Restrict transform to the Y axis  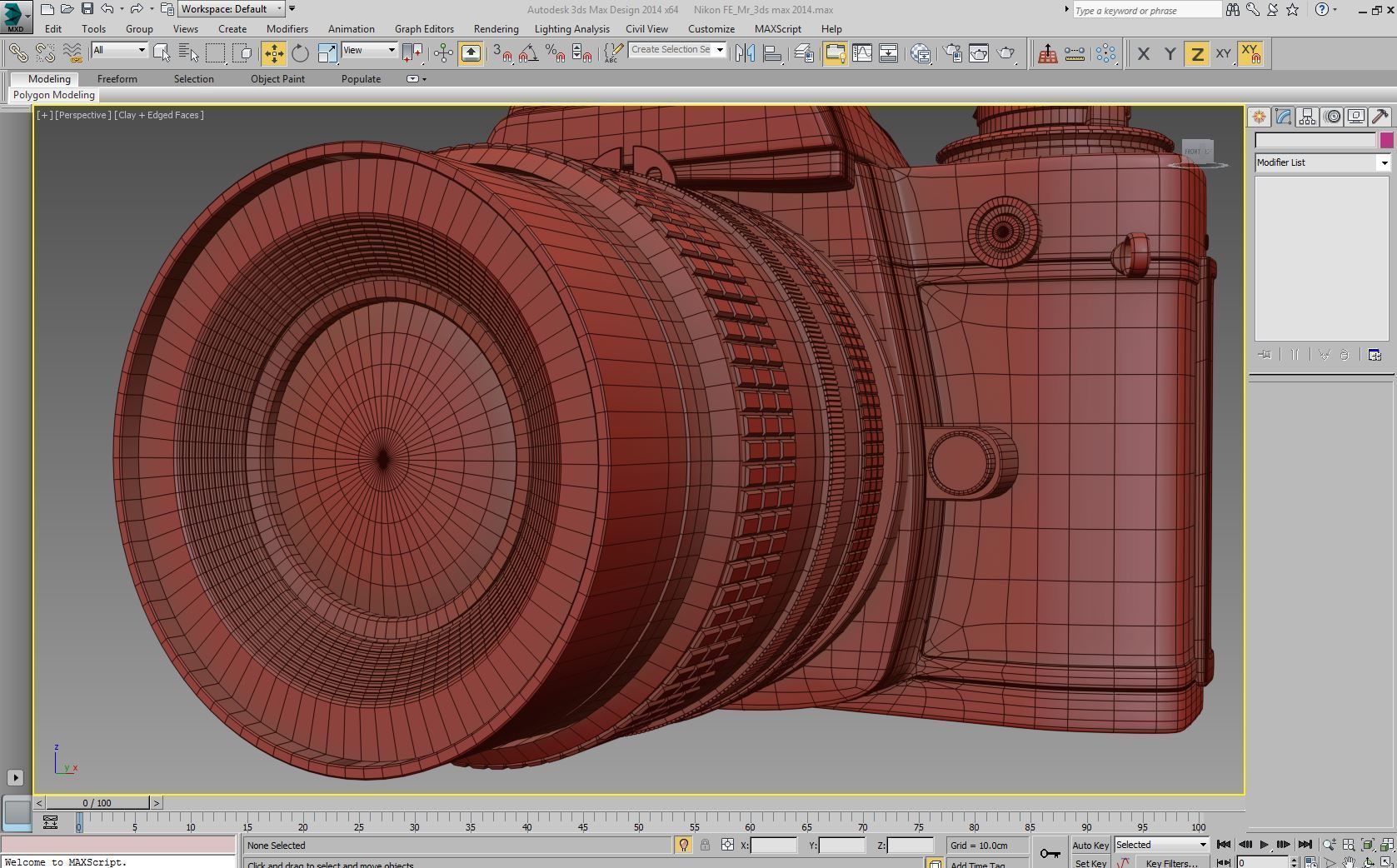pyautogui.click(x=1170, y=53)
